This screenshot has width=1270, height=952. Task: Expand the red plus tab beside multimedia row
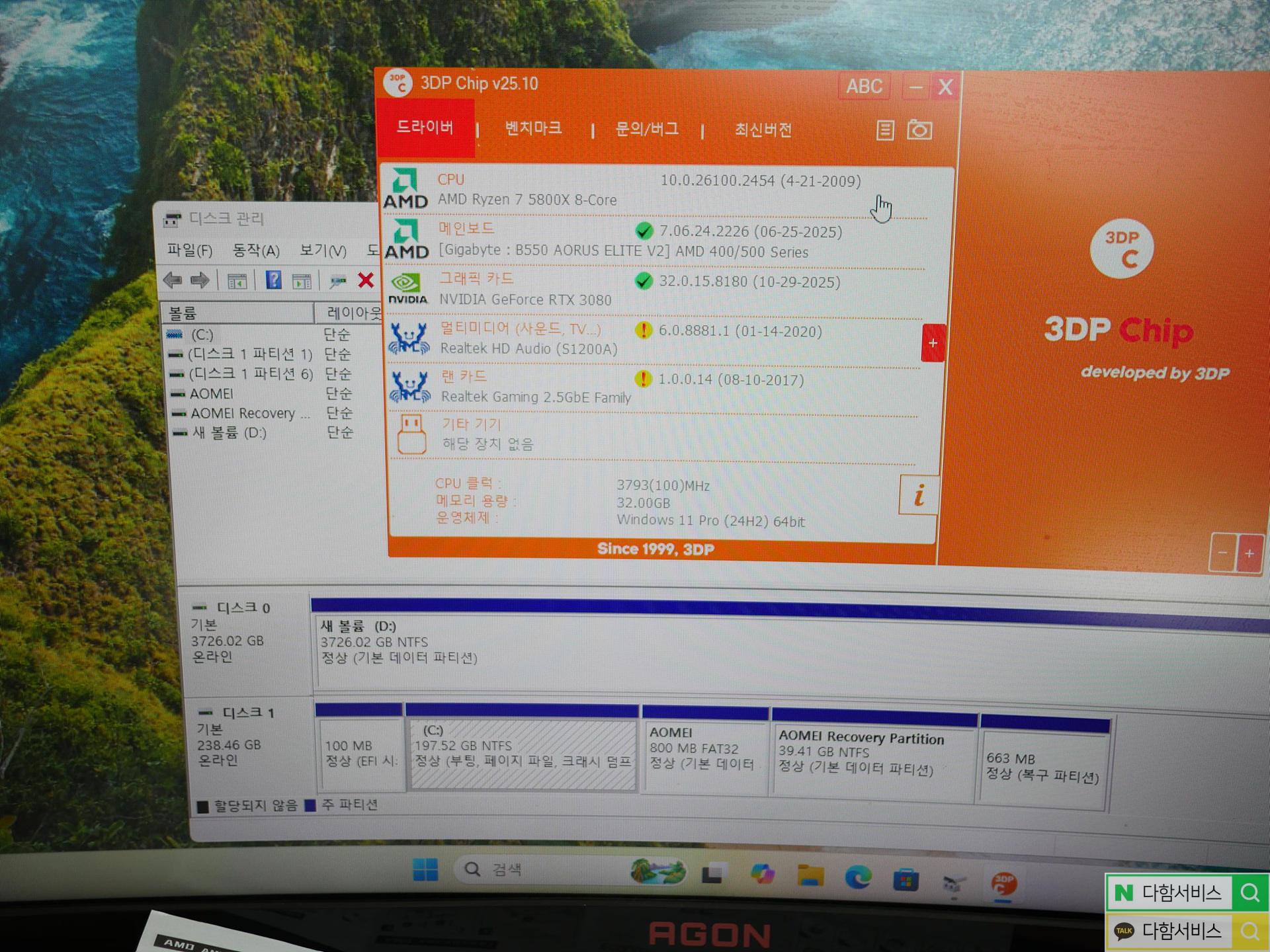tap(933, 343)
